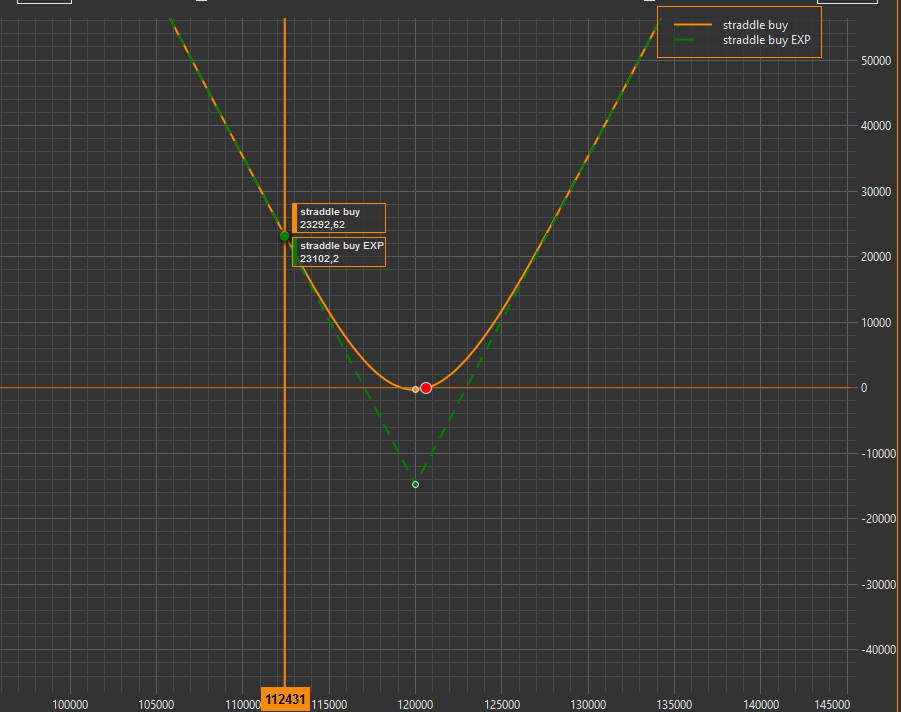This screenshot has width=901, height=712.
Task: Click the x-axis label 115000
Action: point(329,705)
